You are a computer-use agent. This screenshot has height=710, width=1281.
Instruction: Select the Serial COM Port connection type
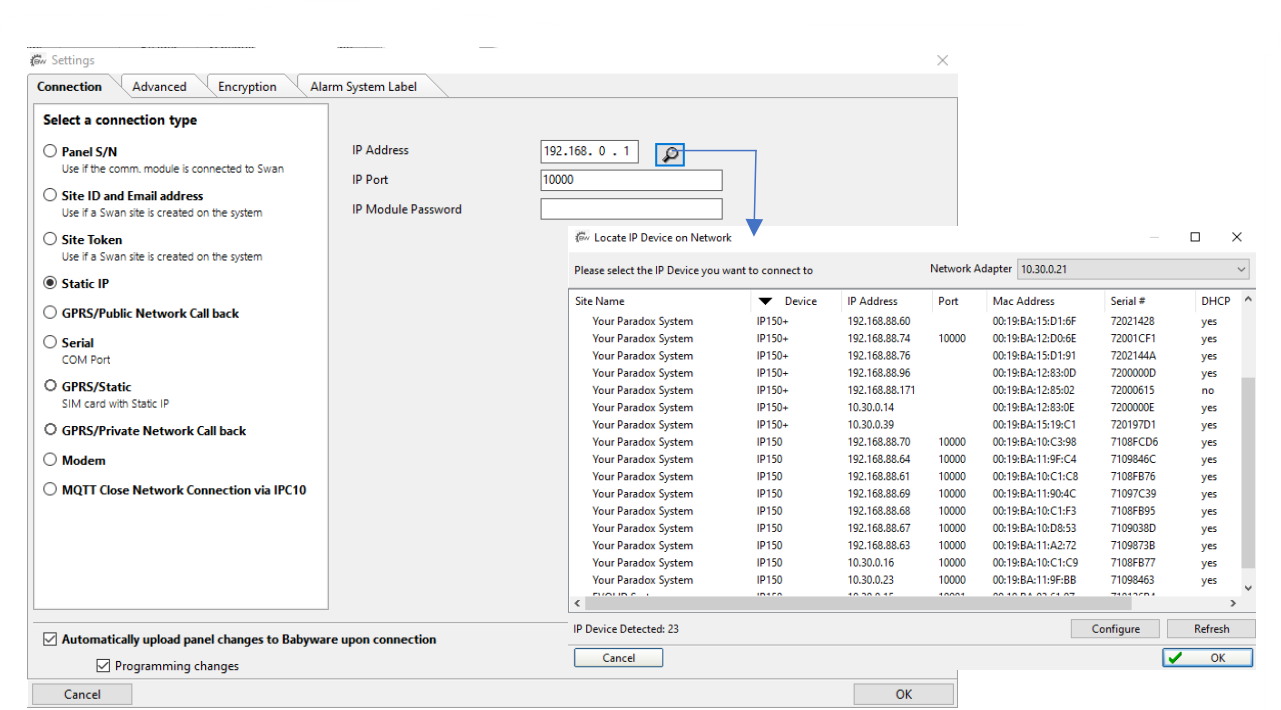tap(49, 343)
